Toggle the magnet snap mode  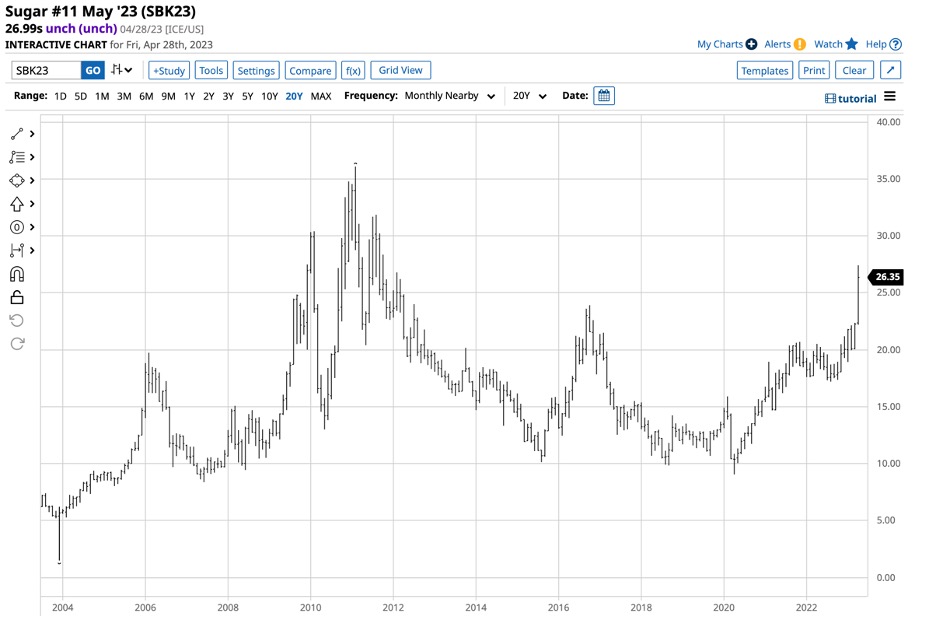[x=17, y=274]
